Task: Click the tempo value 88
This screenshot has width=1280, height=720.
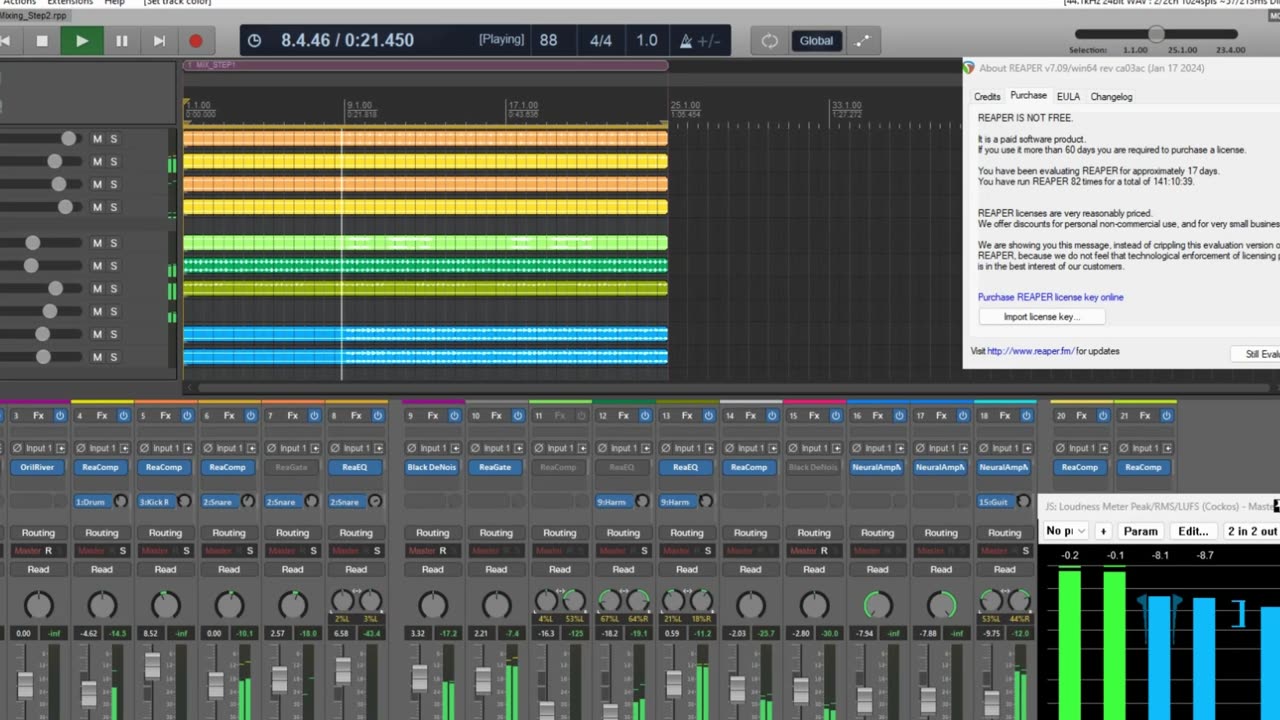Action: tap(548, 41)
